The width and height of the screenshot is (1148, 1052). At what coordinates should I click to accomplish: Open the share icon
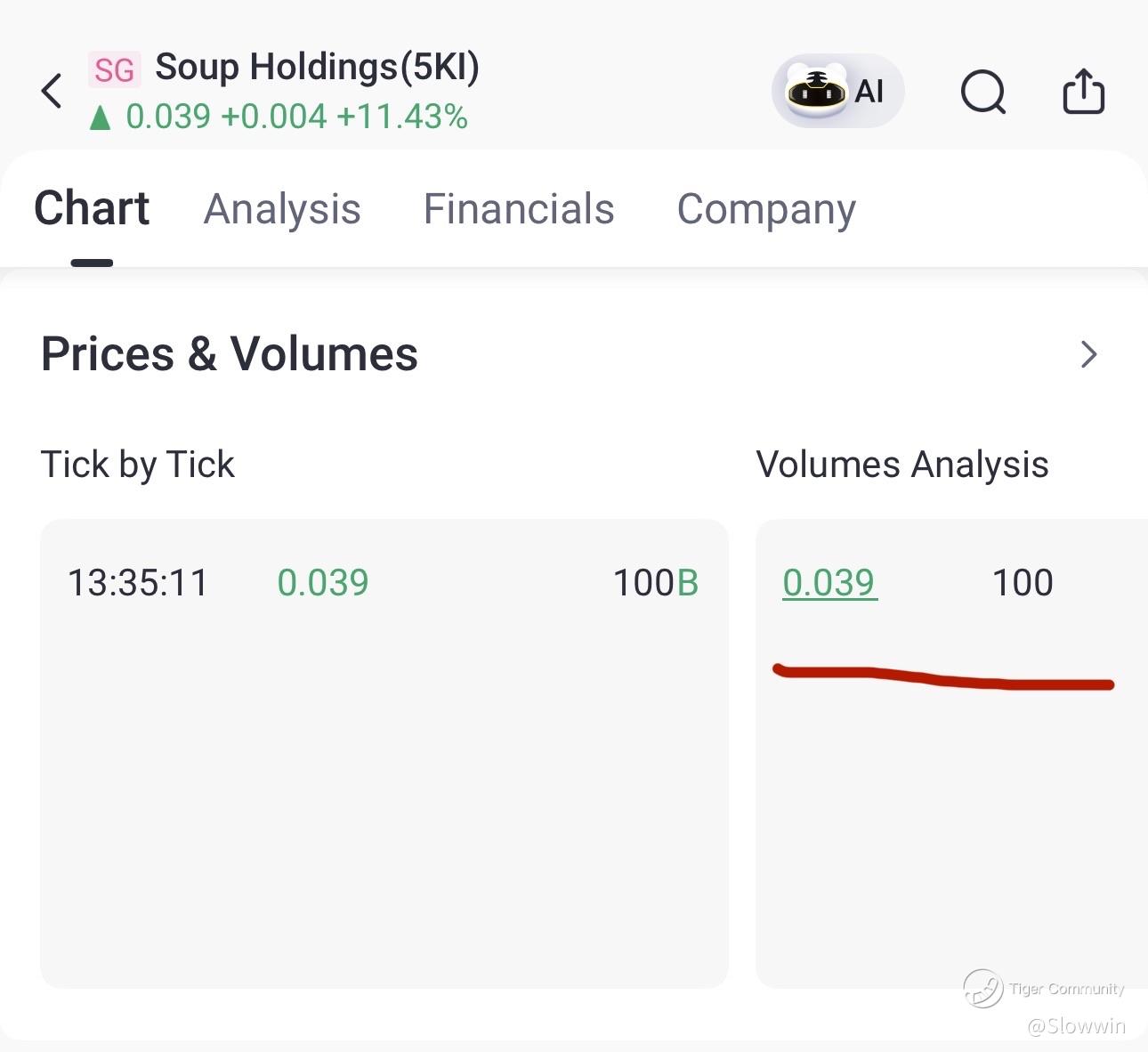pyautogui.click(x=1084, y=91)
